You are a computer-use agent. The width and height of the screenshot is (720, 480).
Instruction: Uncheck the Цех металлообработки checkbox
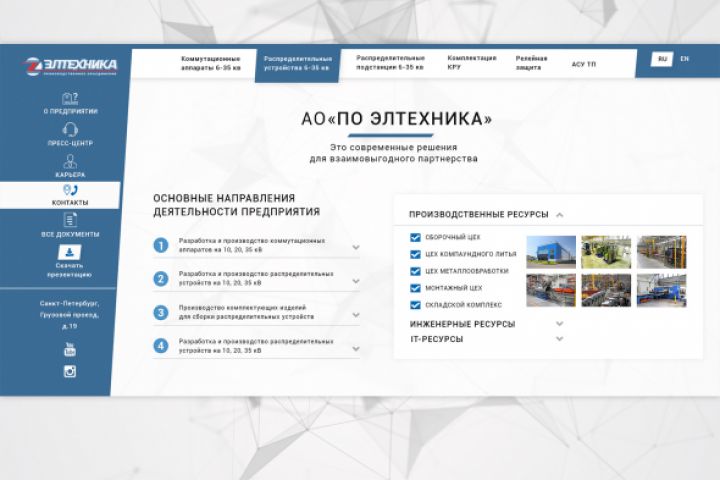[x=415, y=271]
